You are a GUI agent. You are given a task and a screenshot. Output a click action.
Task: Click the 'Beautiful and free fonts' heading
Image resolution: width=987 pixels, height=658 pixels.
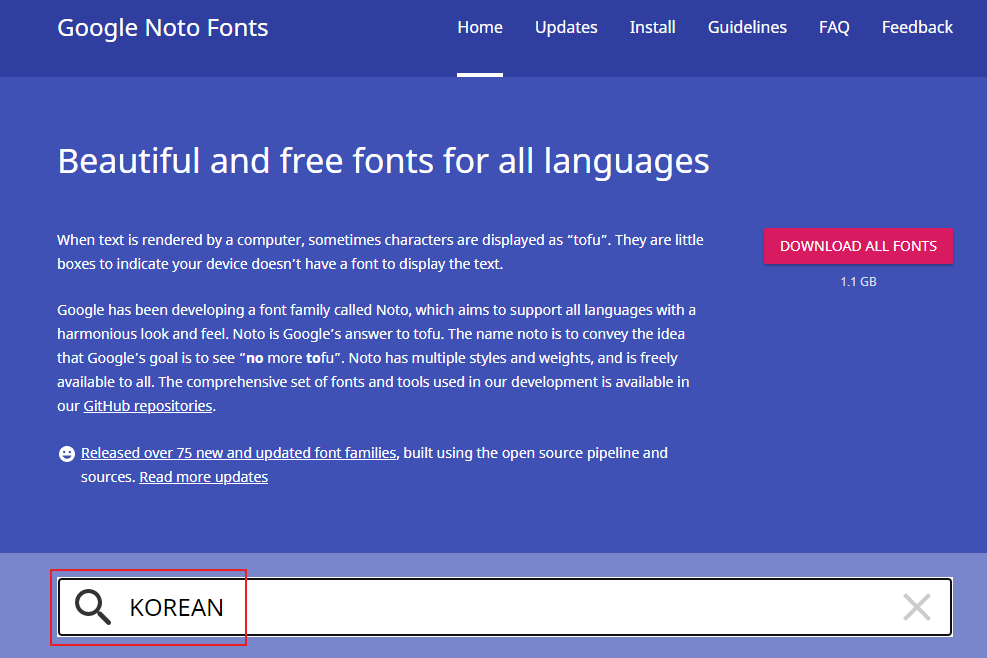click(x=383, y=161)
